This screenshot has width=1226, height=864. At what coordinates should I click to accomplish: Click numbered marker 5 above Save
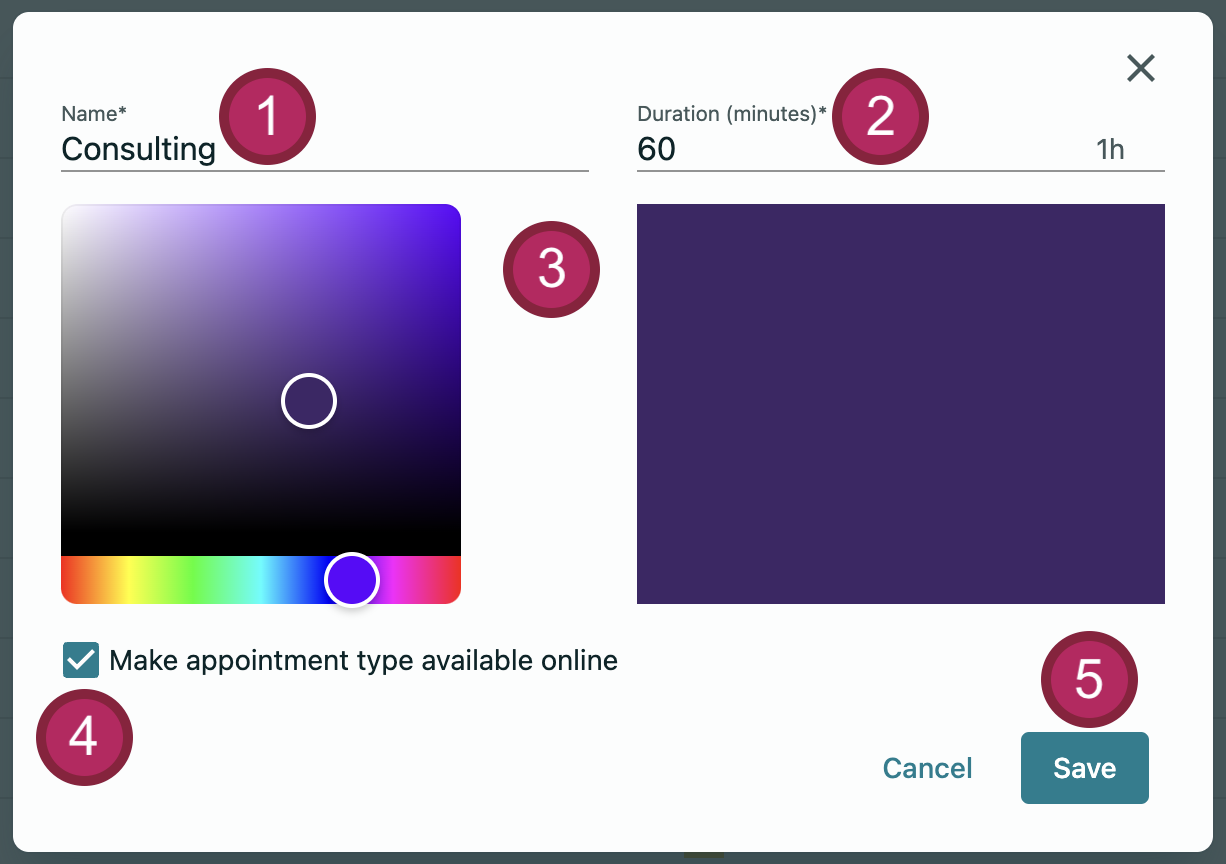point(1089,680)
